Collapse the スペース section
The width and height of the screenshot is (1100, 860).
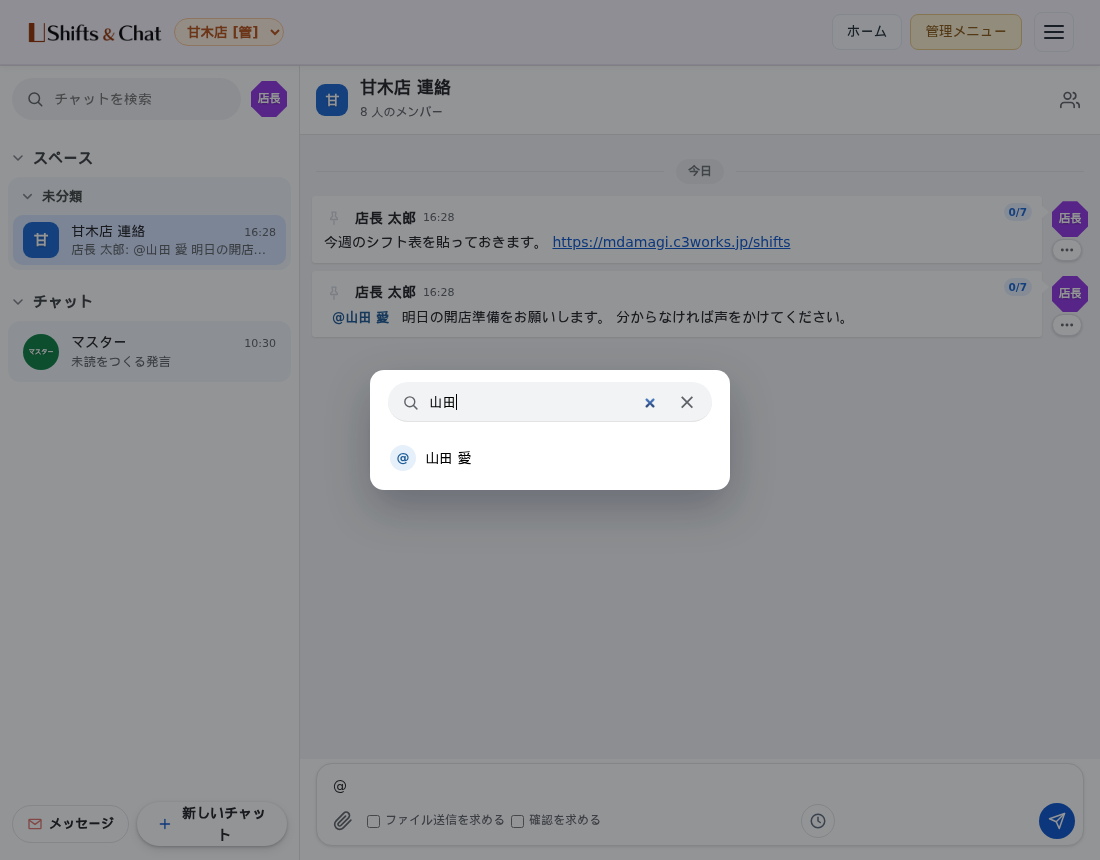18,158
